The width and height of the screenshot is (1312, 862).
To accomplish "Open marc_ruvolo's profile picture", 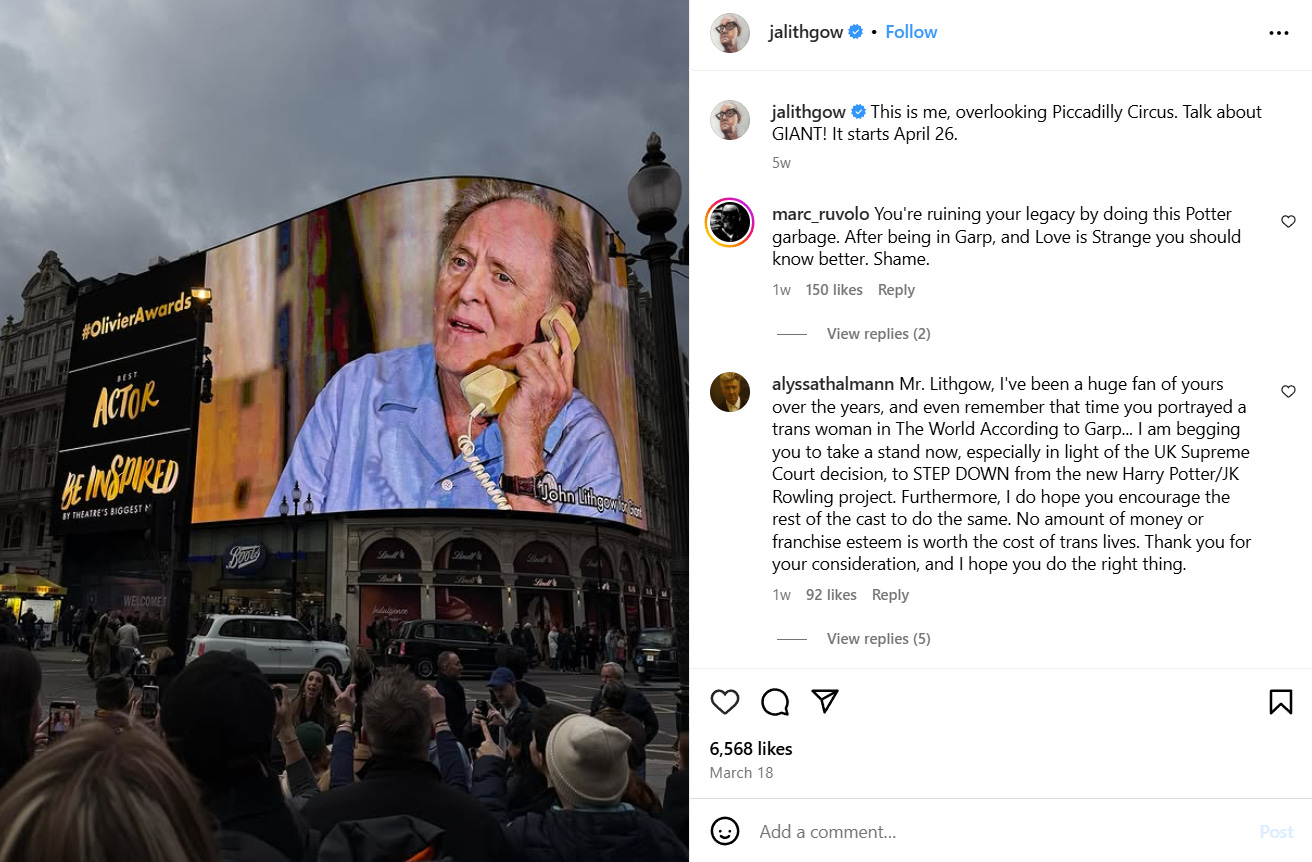I will pyautogui.click(x=730, y=222).
